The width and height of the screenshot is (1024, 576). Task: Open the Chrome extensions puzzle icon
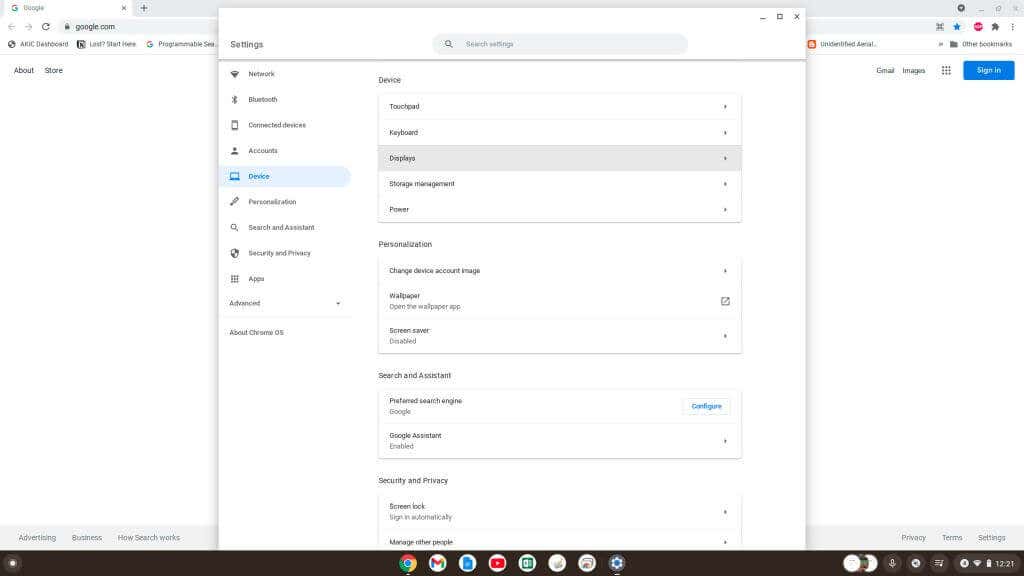(x=995, y=27)
